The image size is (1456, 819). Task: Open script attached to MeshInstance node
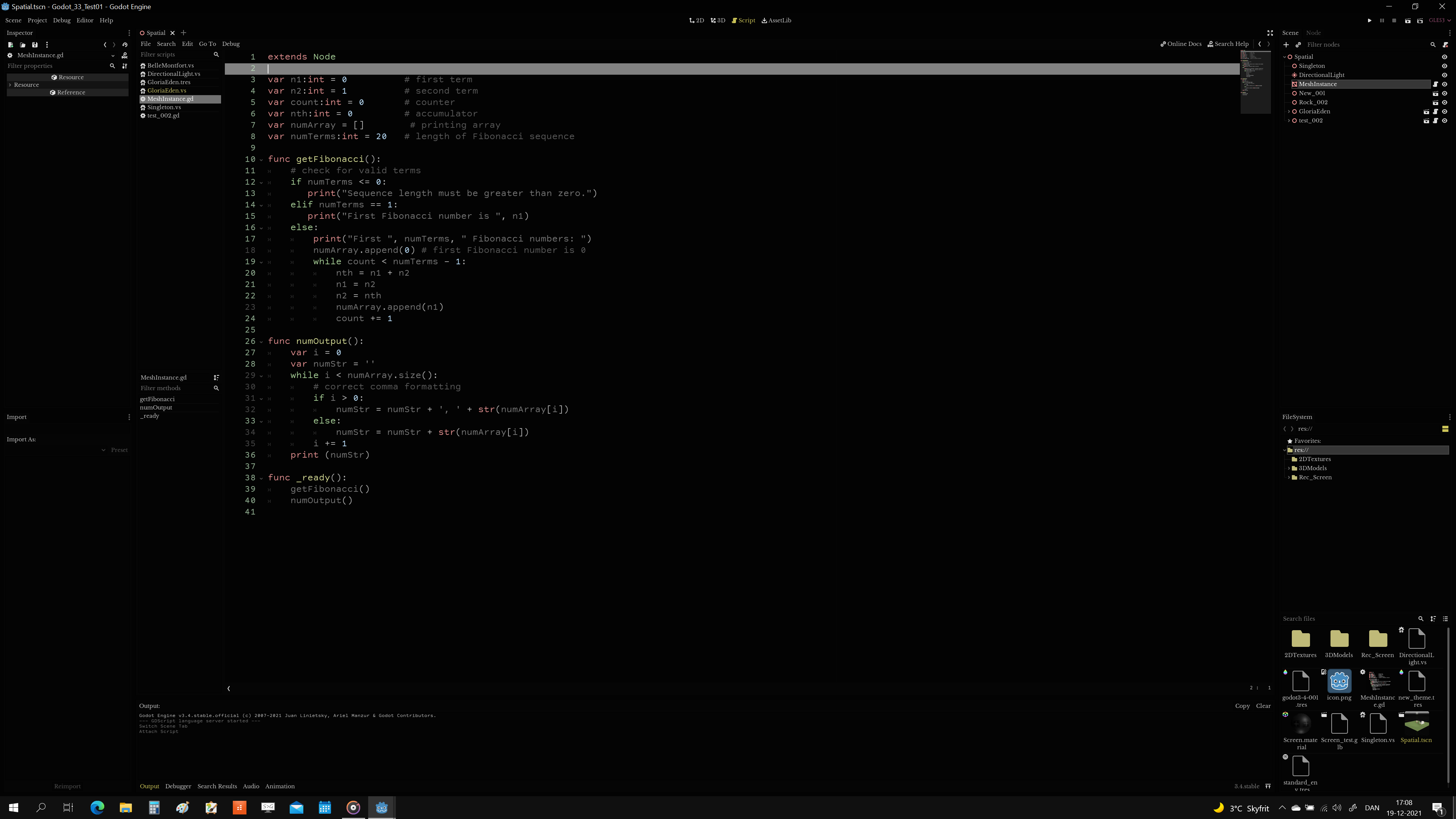[1435, 84]
